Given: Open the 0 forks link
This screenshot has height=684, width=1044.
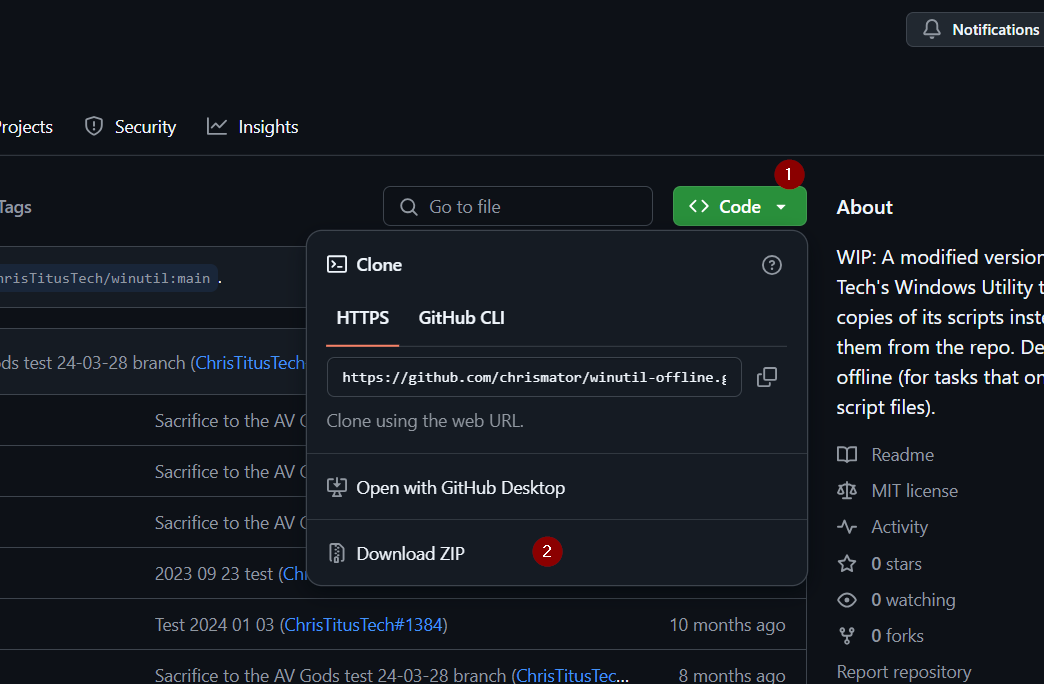Looking at the screenshot, I should click(897, 636).
